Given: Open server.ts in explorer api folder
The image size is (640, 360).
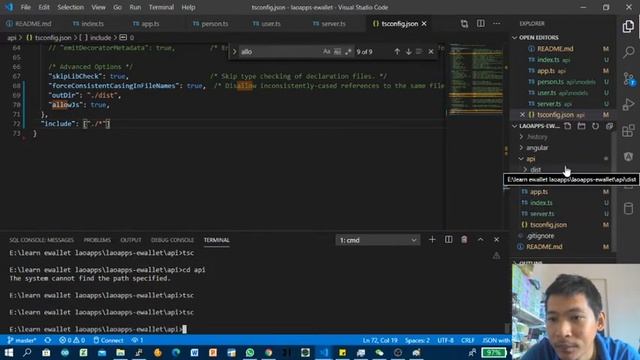Looking at the screenshot, I should point(542,213).
